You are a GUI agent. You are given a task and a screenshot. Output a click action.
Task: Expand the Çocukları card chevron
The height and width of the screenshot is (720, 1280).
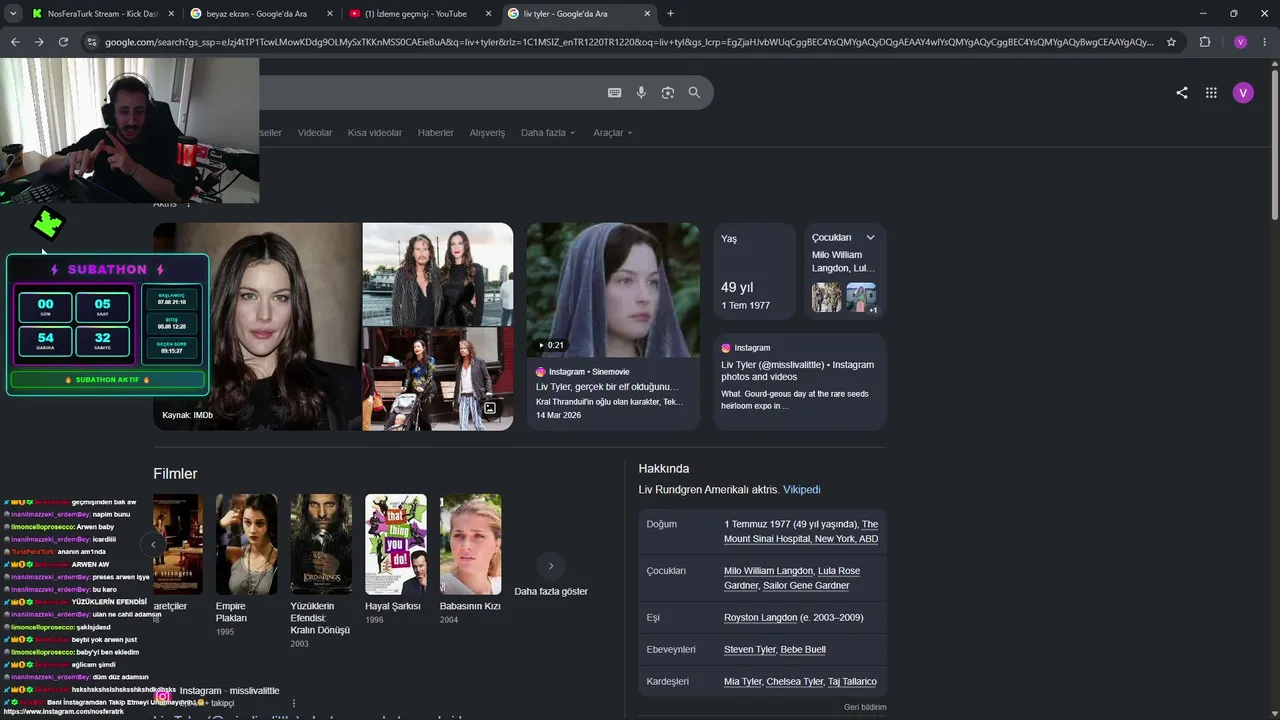pos(870,238)
